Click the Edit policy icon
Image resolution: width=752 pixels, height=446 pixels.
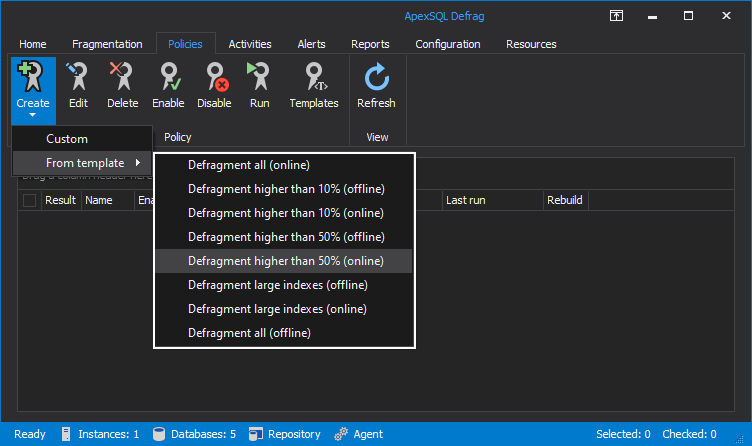pos(78,77)
